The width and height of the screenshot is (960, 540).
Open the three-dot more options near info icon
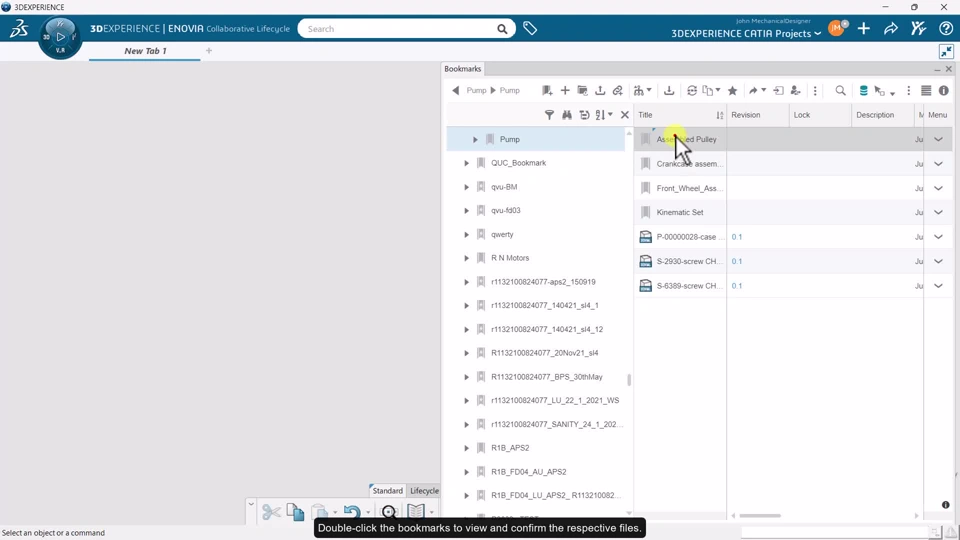pyautogui.click(x=909, y=91)
